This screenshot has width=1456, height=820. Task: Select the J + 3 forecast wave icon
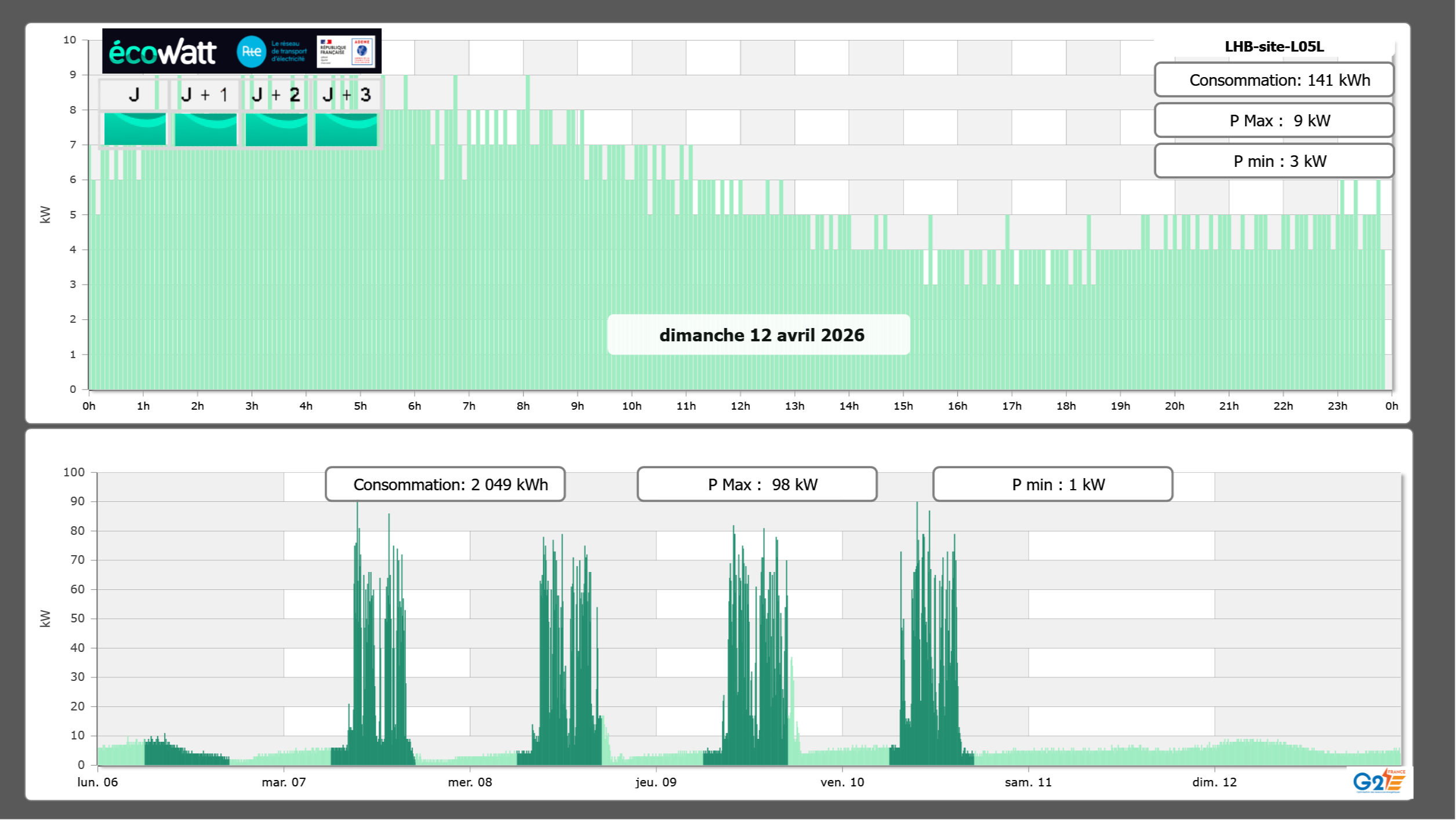[346, 129]
